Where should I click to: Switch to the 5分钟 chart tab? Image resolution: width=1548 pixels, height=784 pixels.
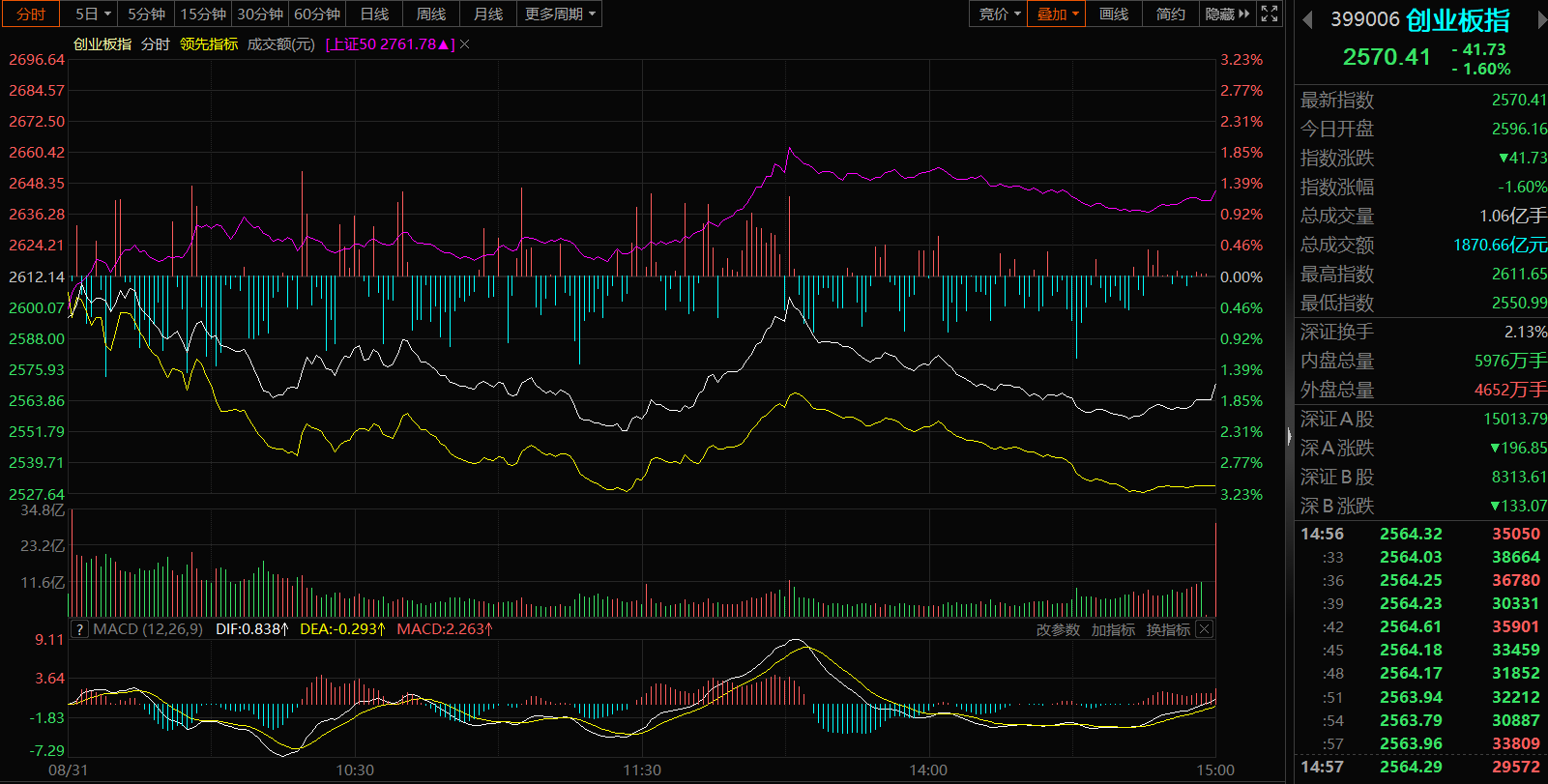point(147,14)
